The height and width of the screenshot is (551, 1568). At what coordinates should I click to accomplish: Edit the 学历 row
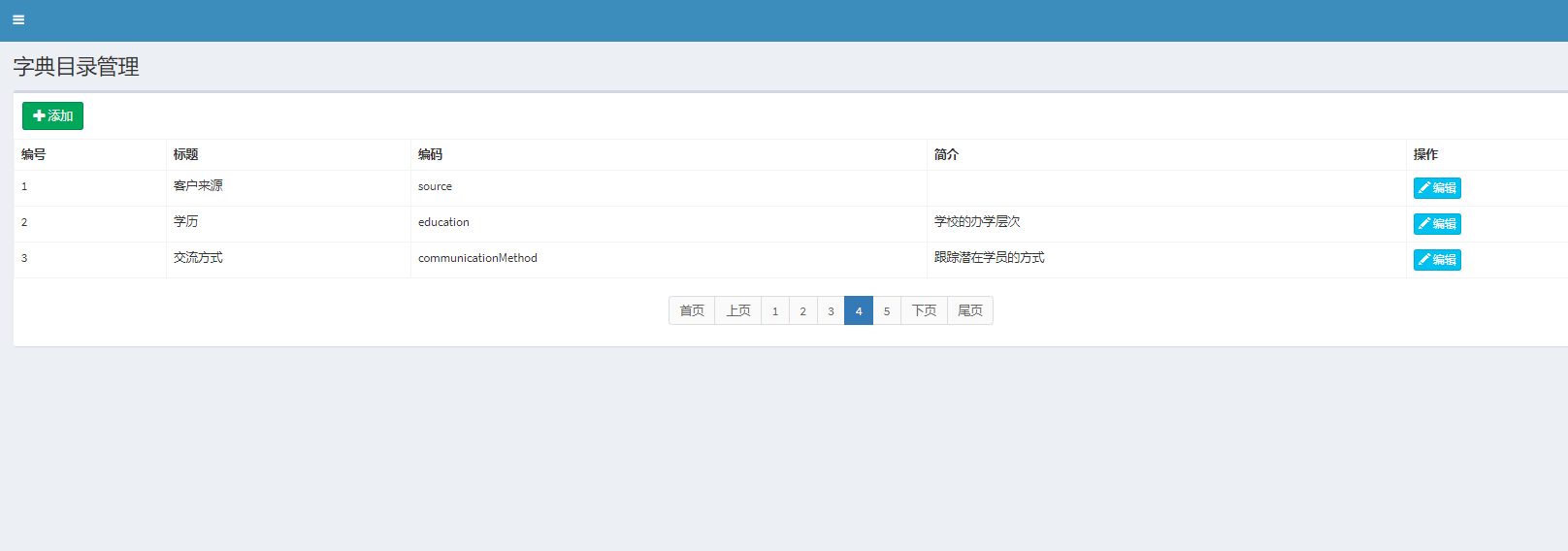[1437, 224]
